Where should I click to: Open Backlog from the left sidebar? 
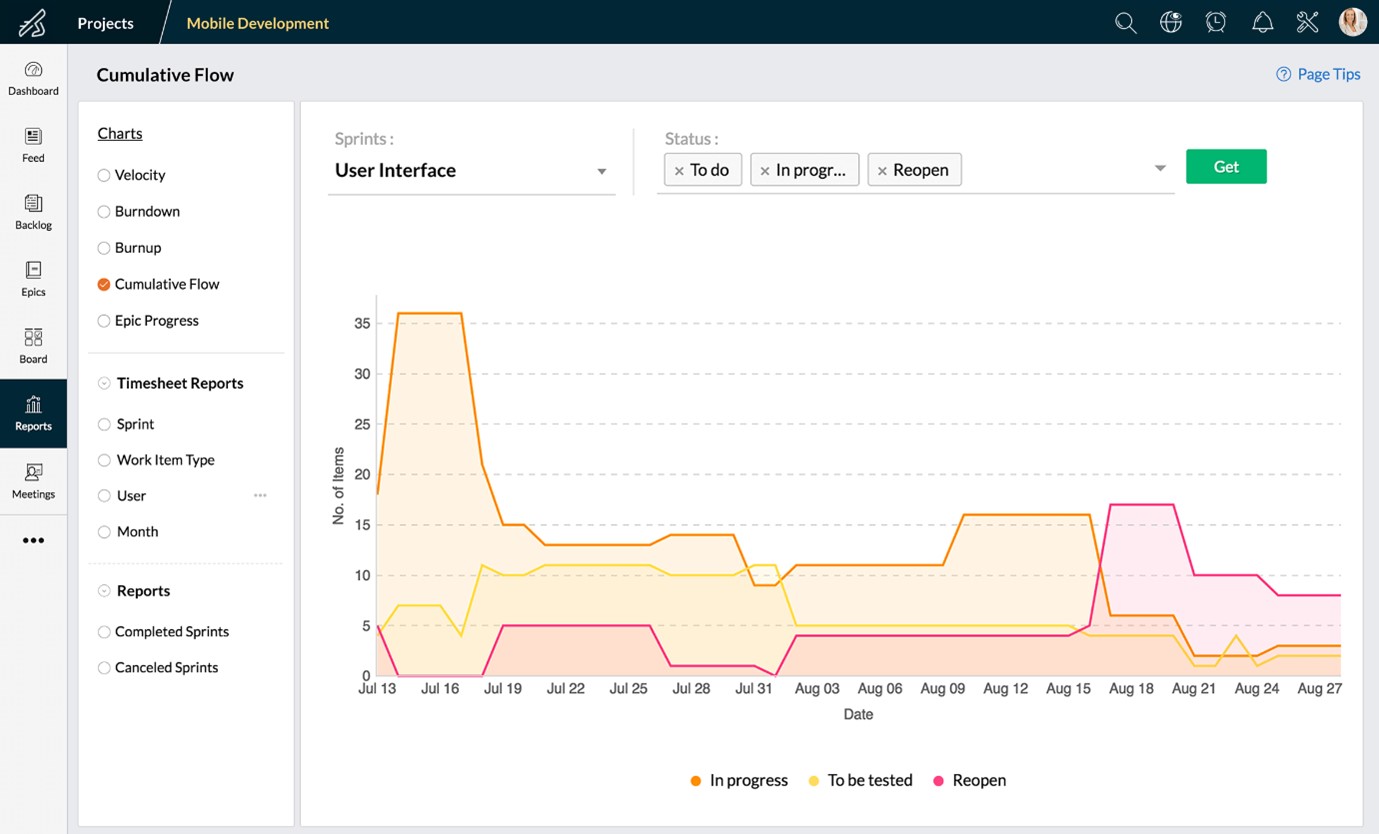point(33,212)
